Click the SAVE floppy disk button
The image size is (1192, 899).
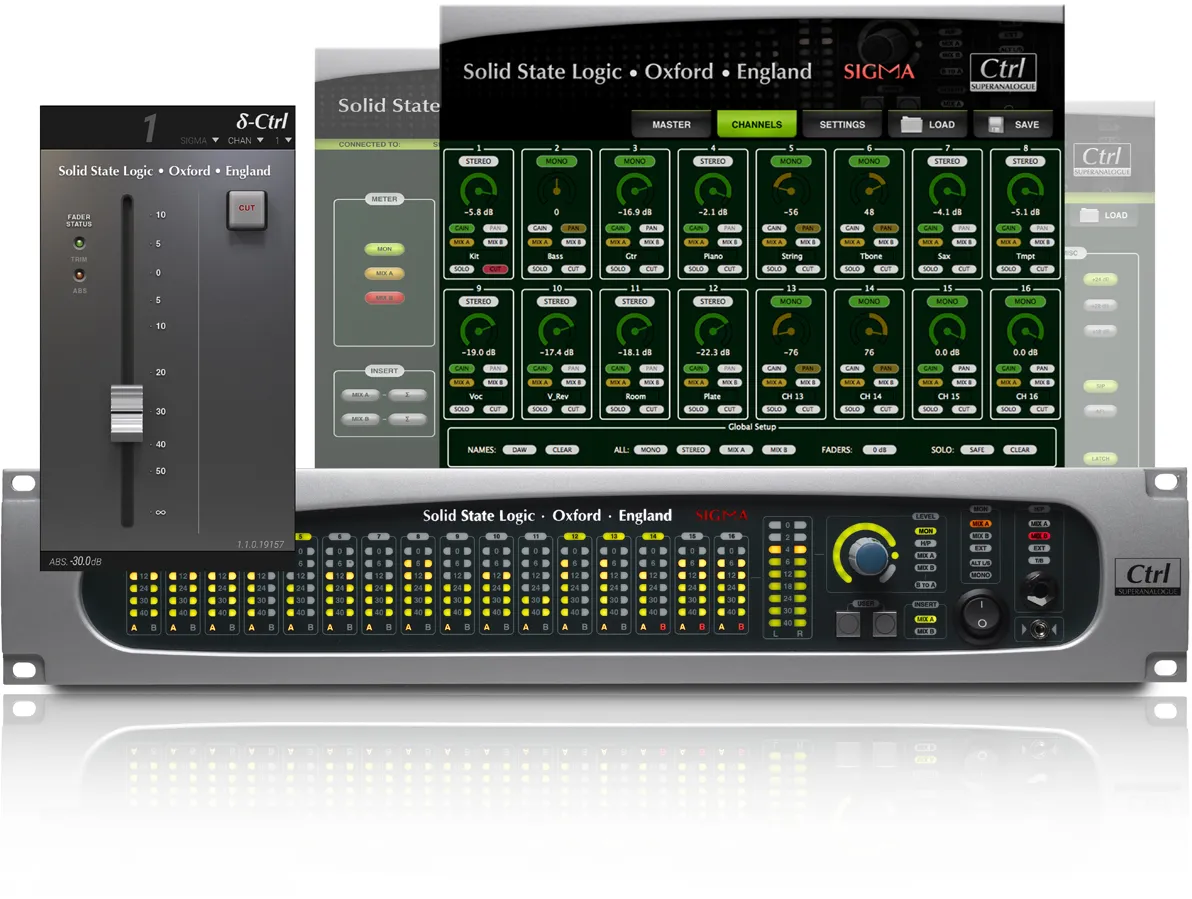tap(1013, 125)
